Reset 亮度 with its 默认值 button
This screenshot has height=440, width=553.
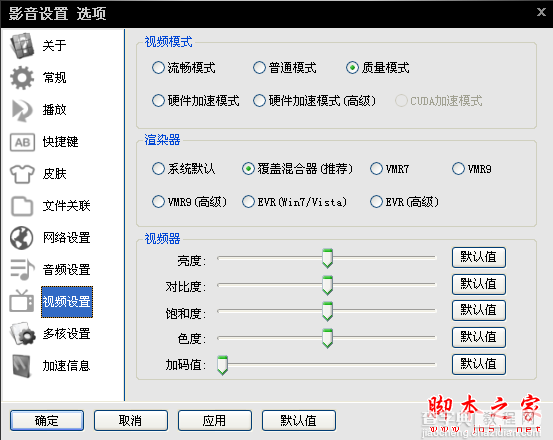pos(479,257)
